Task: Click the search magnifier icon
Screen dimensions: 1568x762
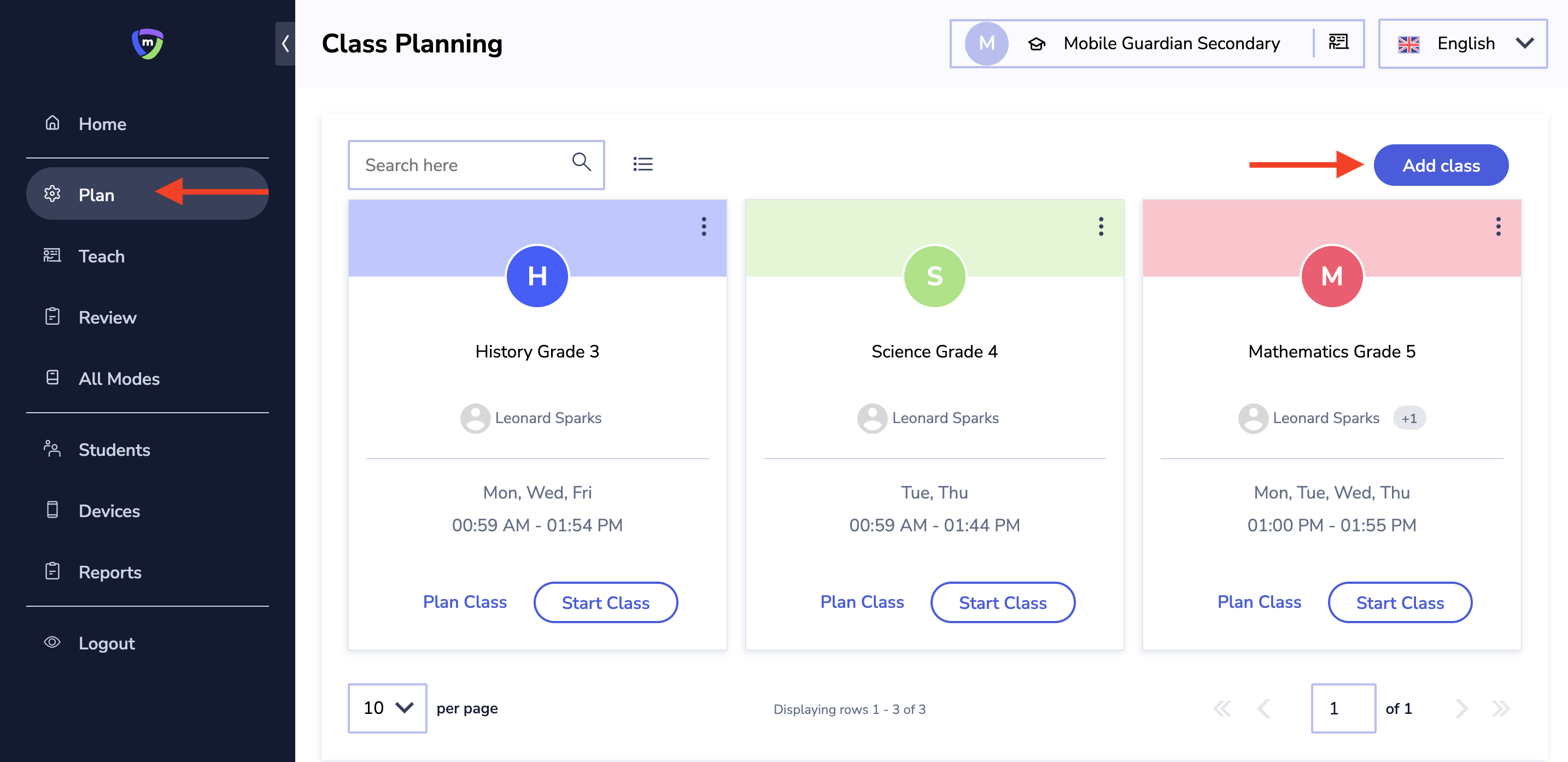Action: point(581,162)
